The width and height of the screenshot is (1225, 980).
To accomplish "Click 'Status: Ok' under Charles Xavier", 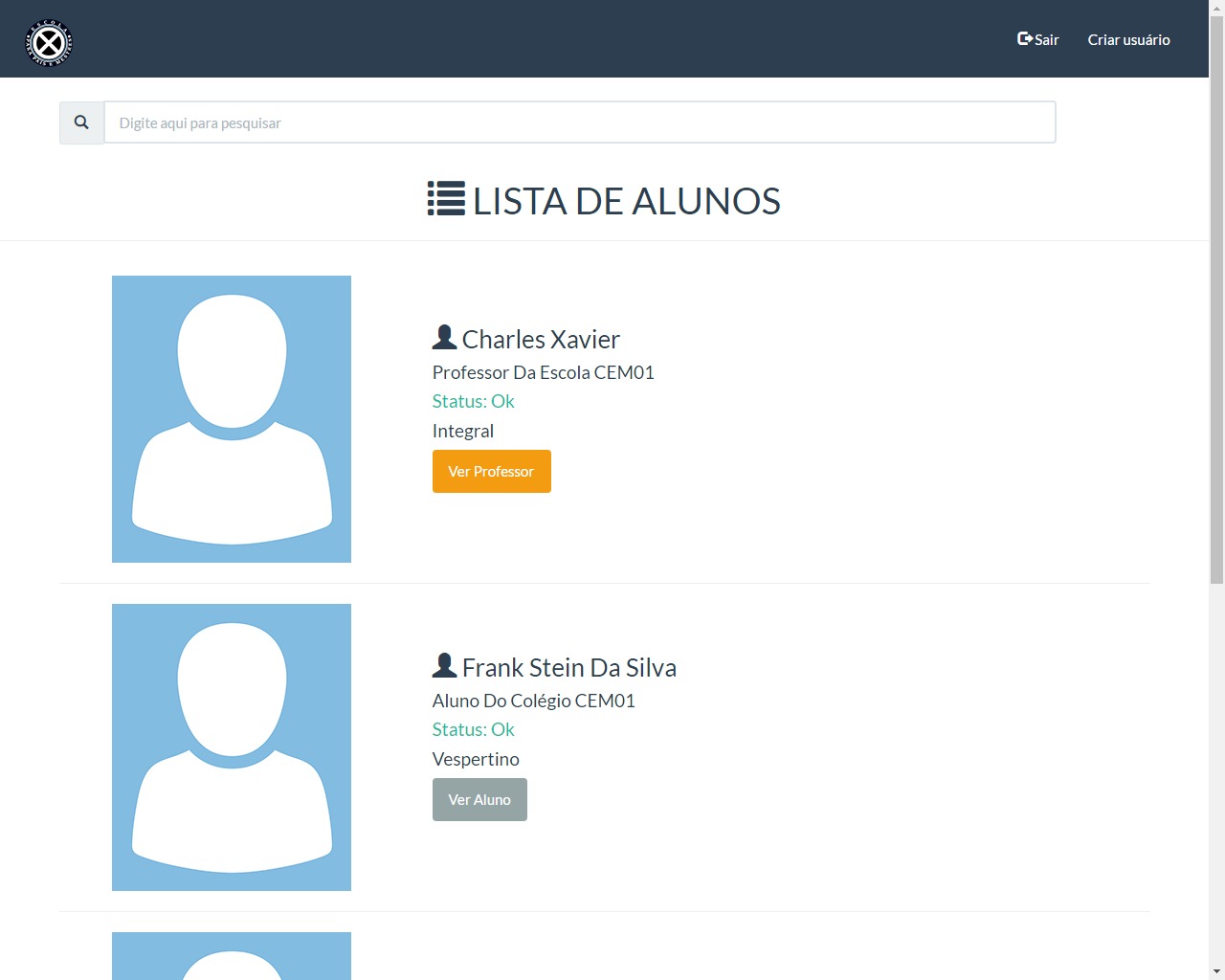I will [x=473, y=401].
